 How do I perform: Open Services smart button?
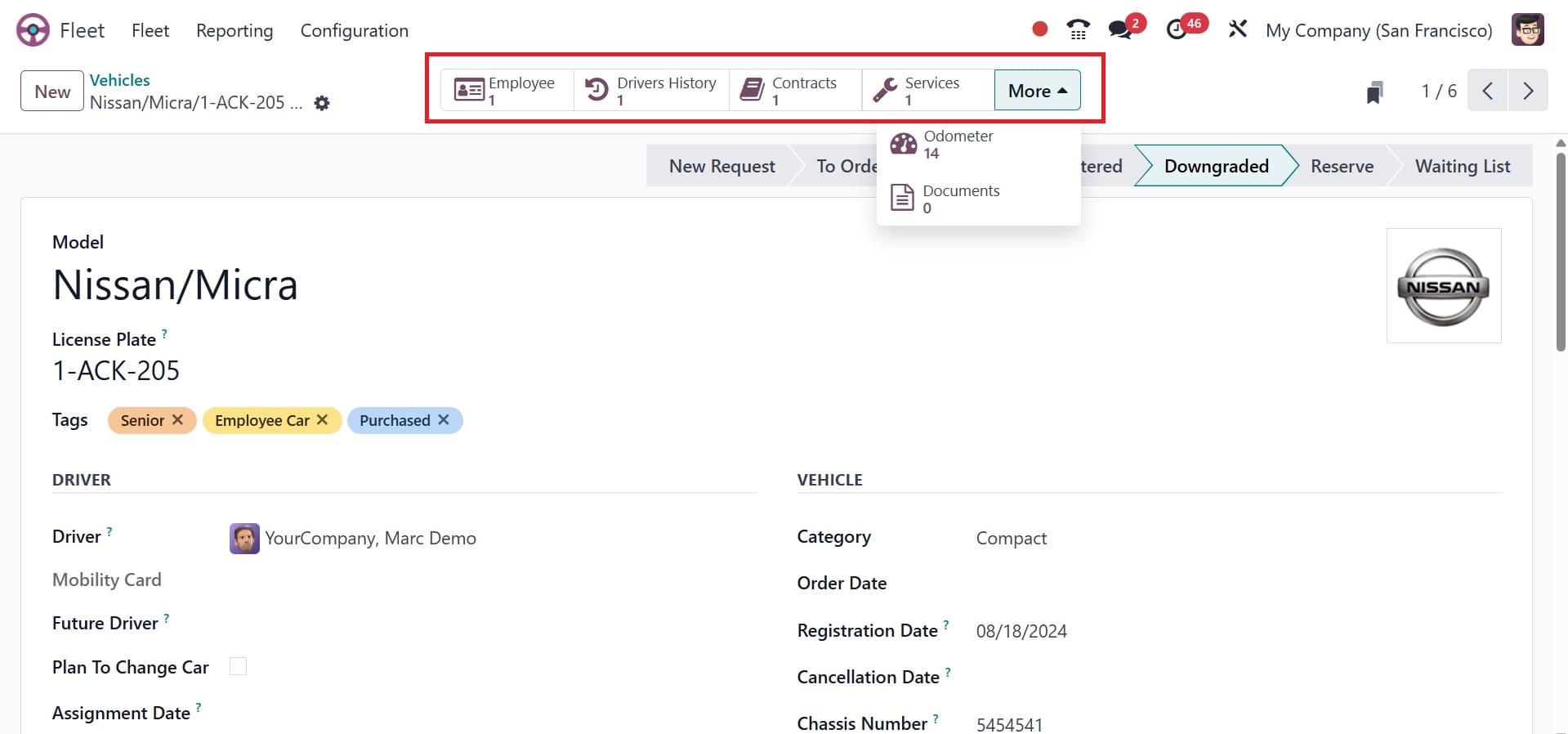coord(927,90)
